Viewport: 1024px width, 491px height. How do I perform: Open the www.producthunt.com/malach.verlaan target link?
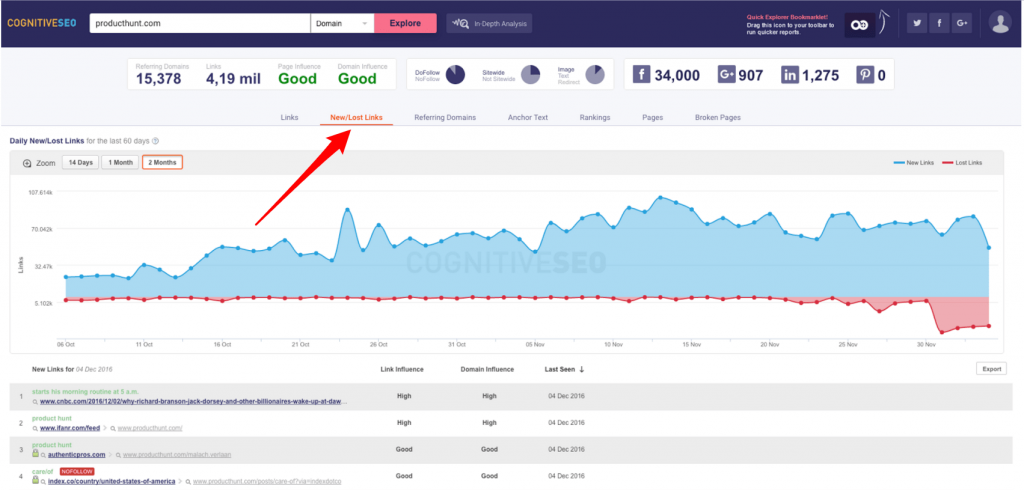pos(178,454)
